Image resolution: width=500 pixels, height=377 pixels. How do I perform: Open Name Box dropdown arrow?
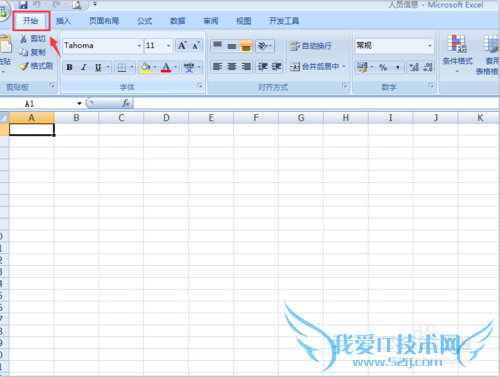(x=79, y=103)
